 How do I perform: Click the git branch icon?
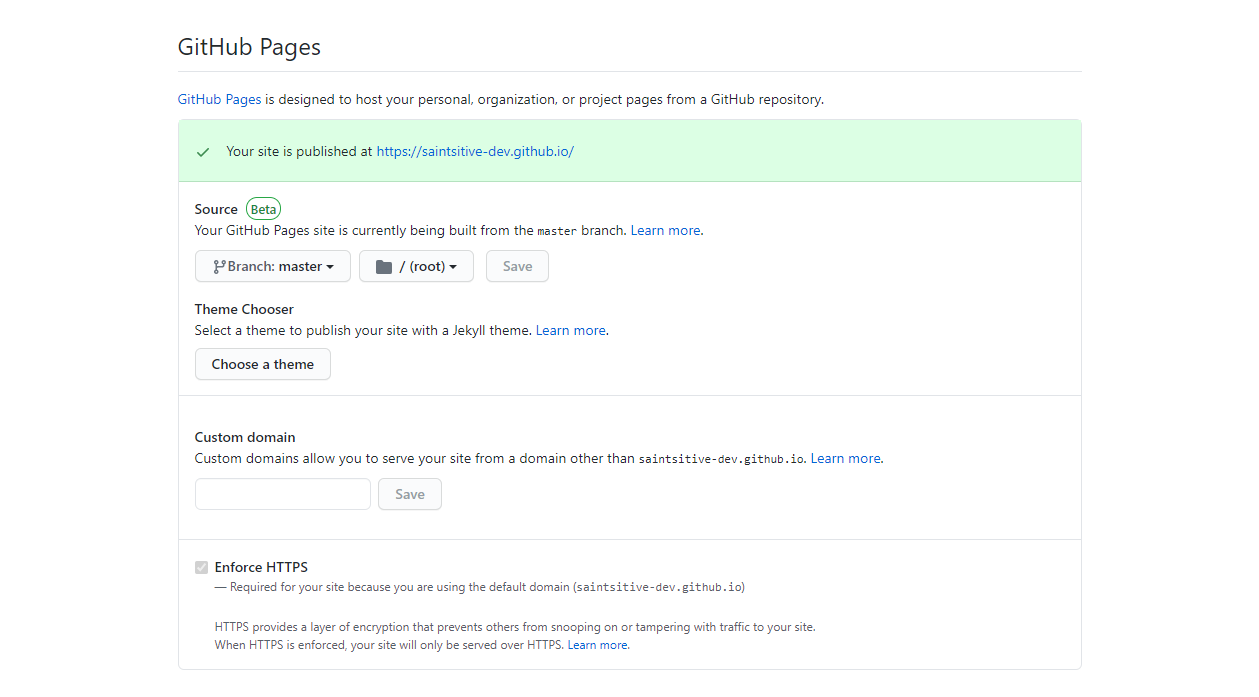coord(219,267)
